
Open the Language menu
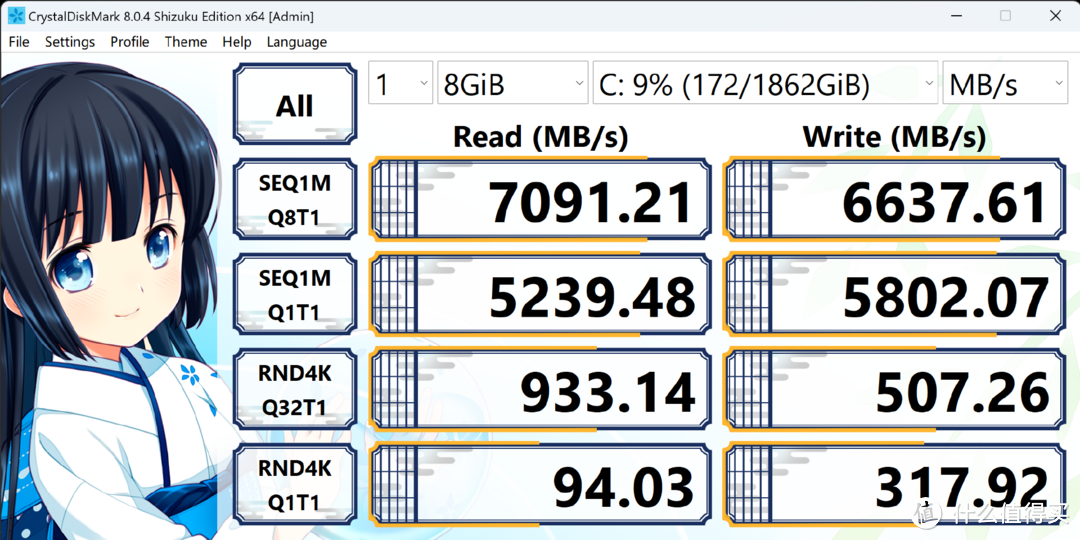(296, 42)
